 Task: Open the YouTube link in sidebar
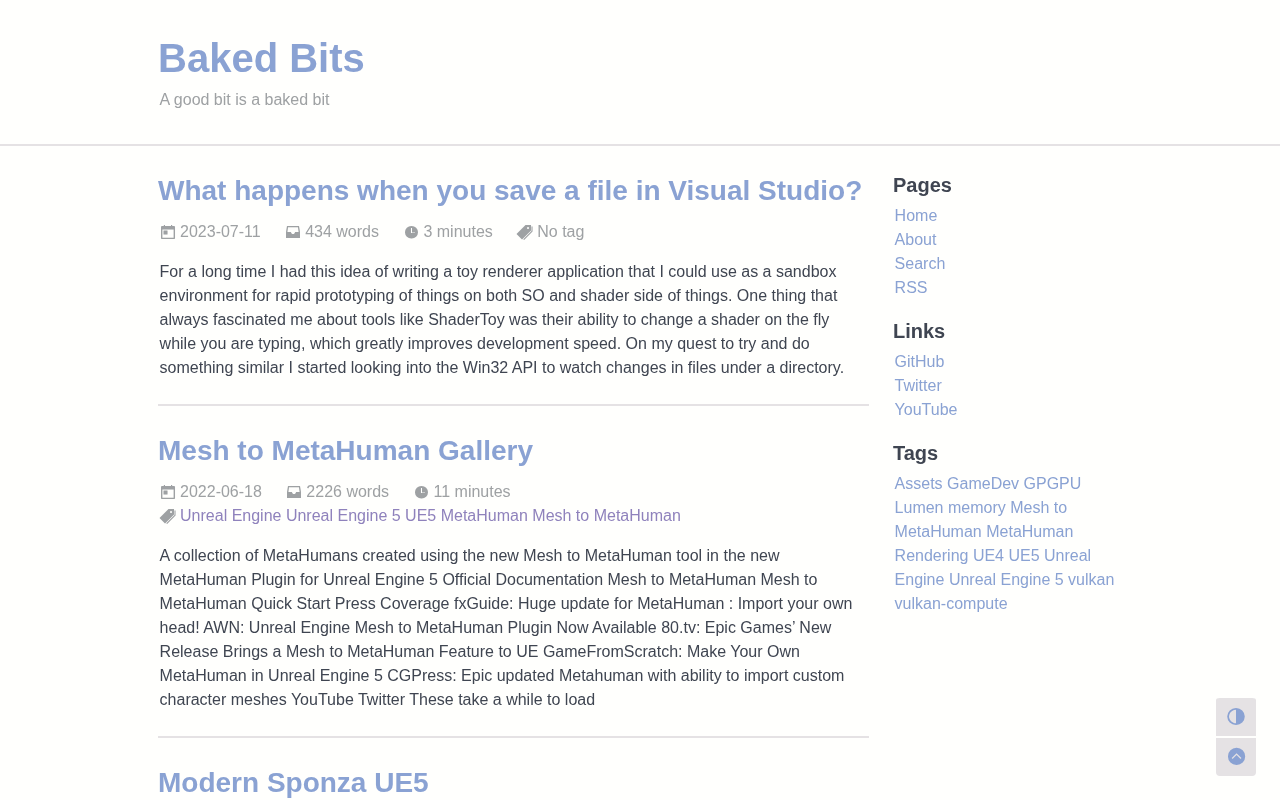(x=925, y=410)
